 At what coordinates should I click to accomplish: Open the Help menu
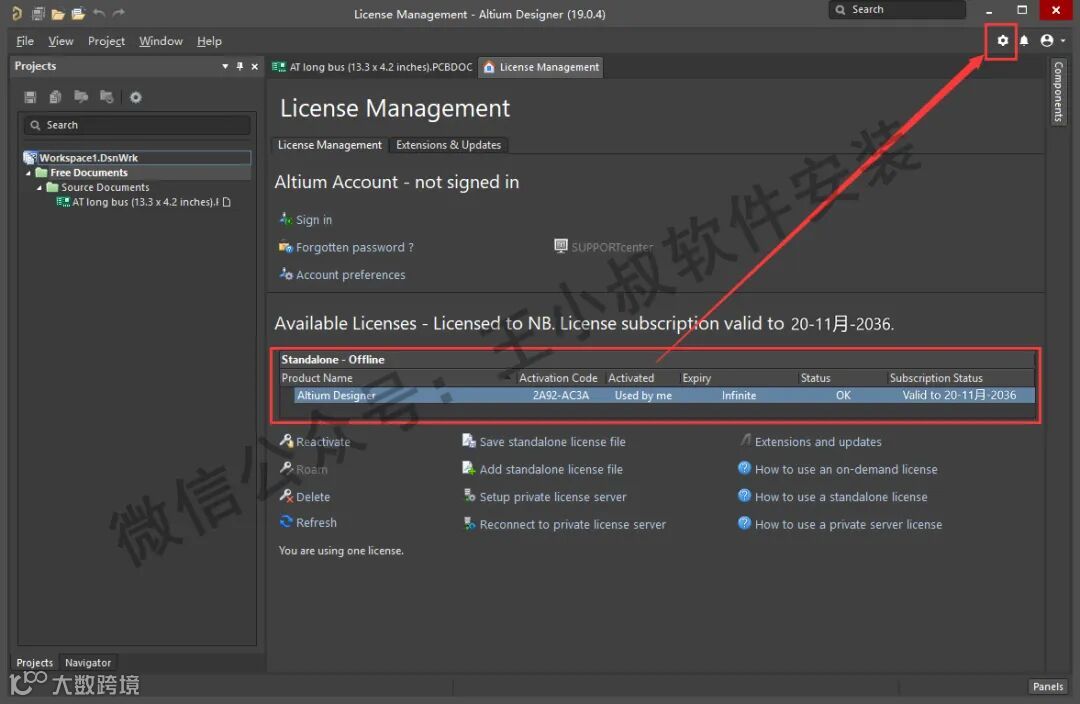(x=209, y=41)
